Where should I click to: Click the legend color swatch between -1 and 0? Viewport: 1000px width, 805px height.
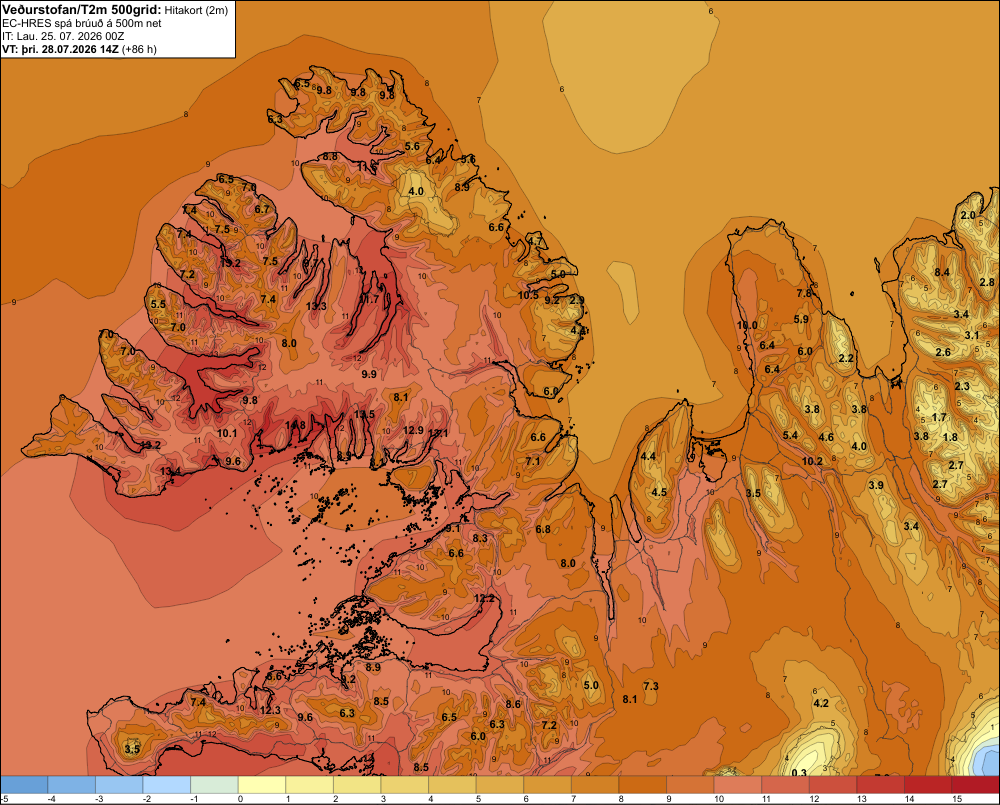(x=214, y=784)
